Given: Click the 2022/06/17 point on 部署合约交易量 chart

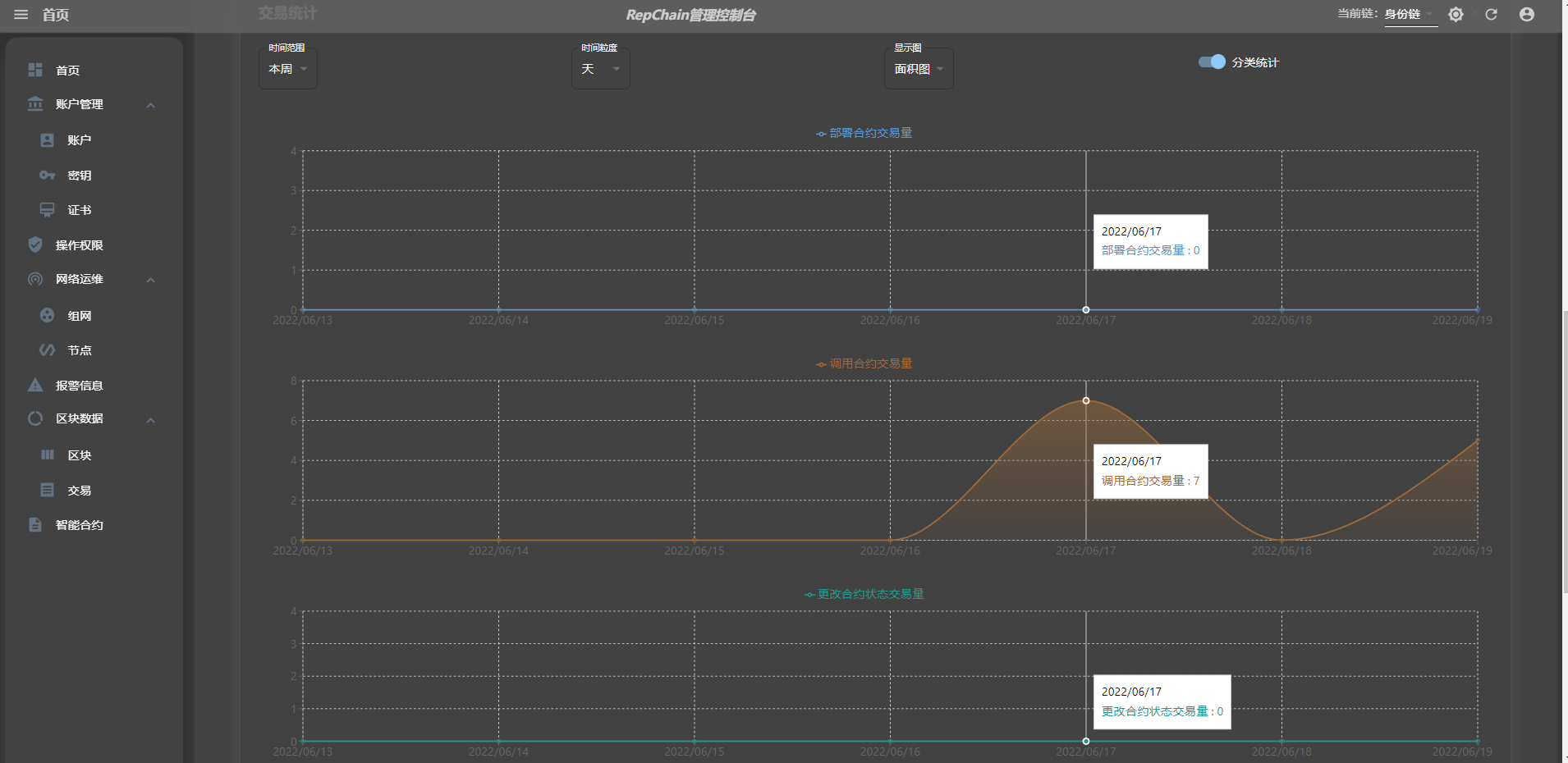Looking at the screenshot, I should coord(1086,310).
